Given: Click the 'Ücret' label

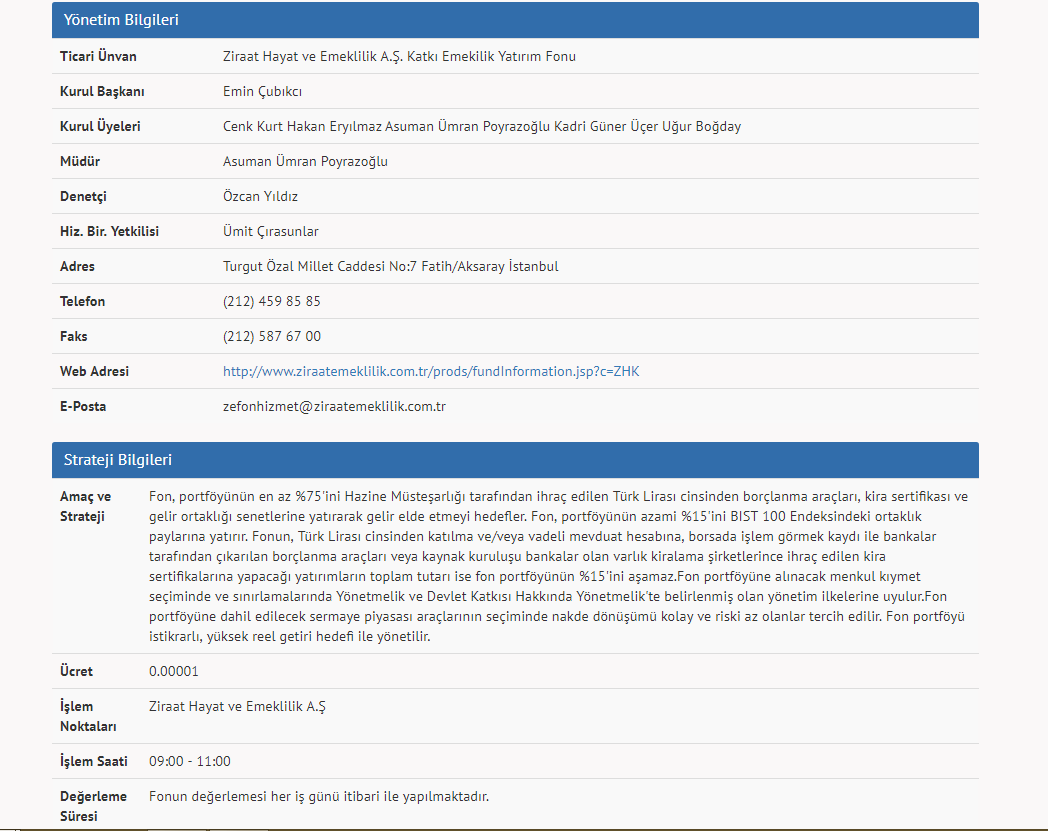Looking at the screenshot, I should pos(76,671).
